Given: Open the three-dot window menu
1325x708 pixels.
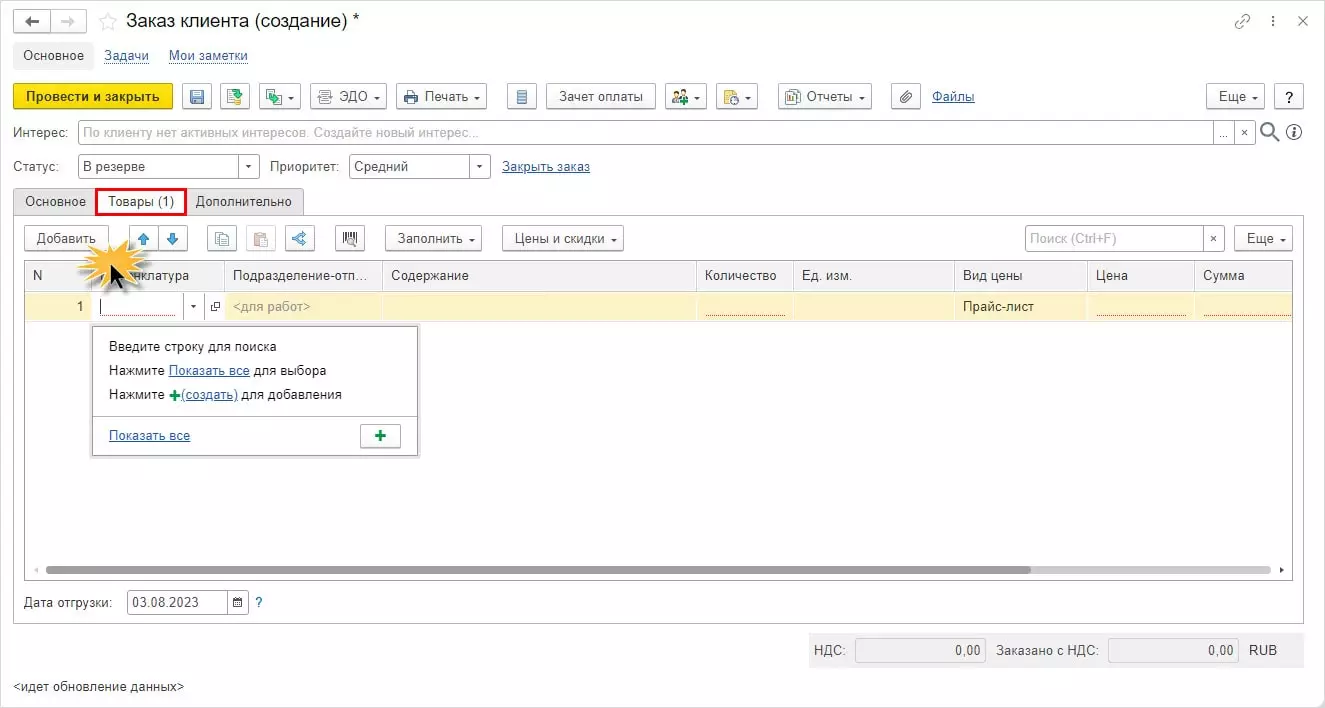Looking at the screenshot, I should pyautogui.click(x=1272, y=21).
